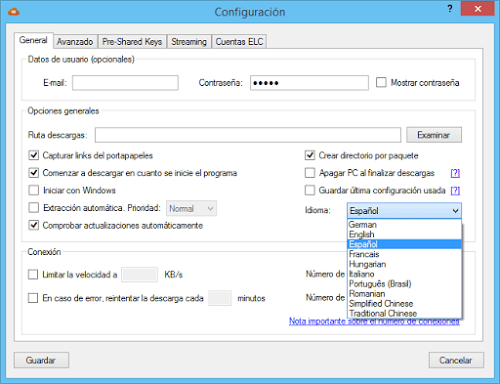Click the Ruta descargas path field
This screenshot has width=500, height=384.
(x=248, y=135)
